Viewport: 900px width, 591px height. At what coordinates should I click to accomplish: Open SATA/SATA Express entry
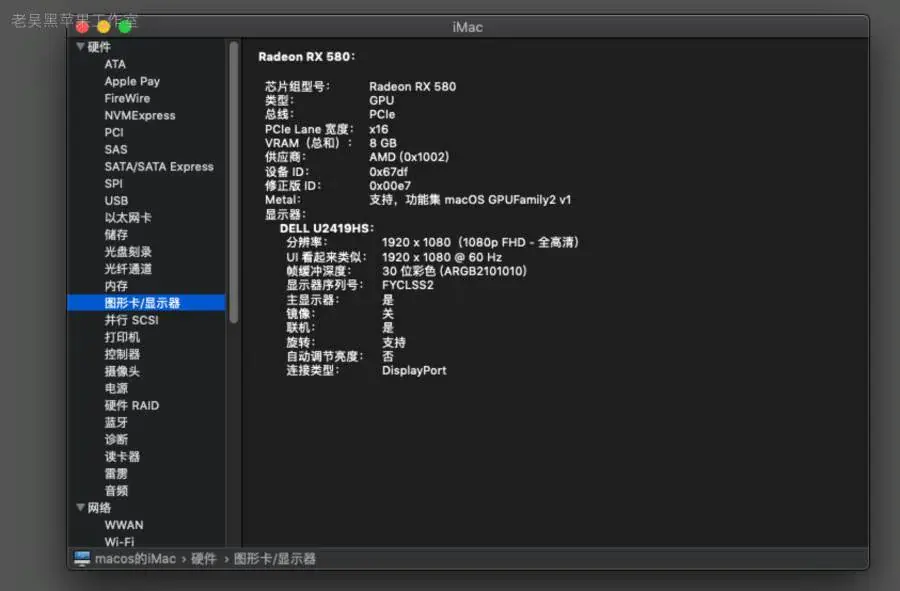point(158,166)
